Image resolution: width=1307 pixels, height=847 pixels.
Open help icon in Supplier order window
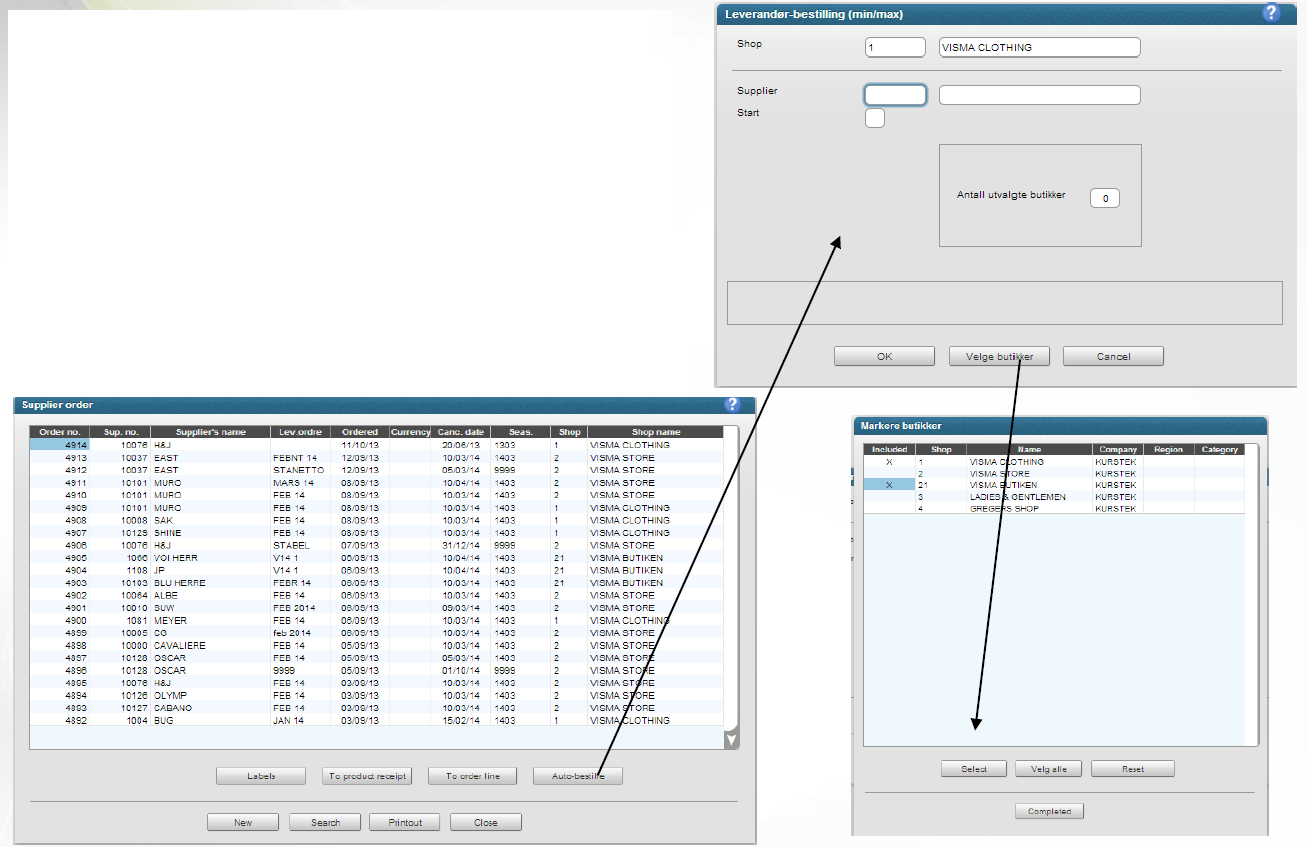tap(733, 404)
